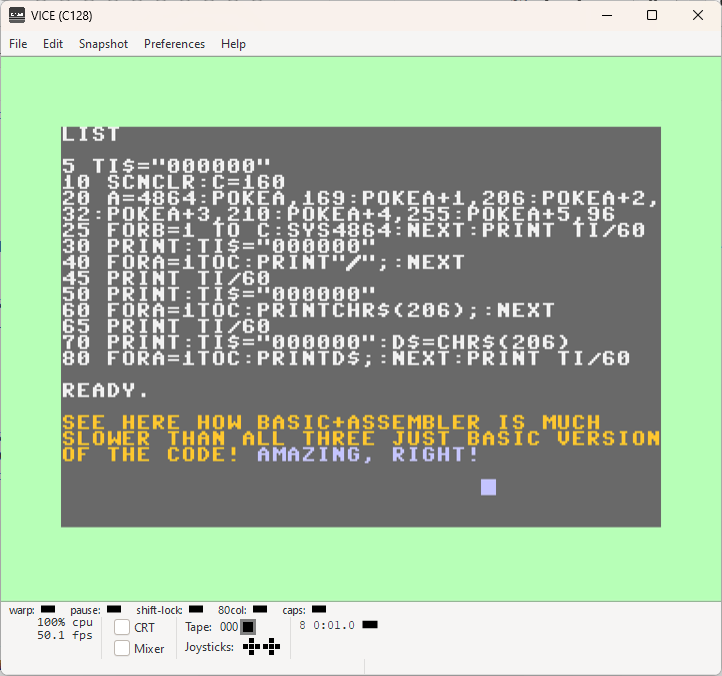Toggle the pause LED indicator

114,609
